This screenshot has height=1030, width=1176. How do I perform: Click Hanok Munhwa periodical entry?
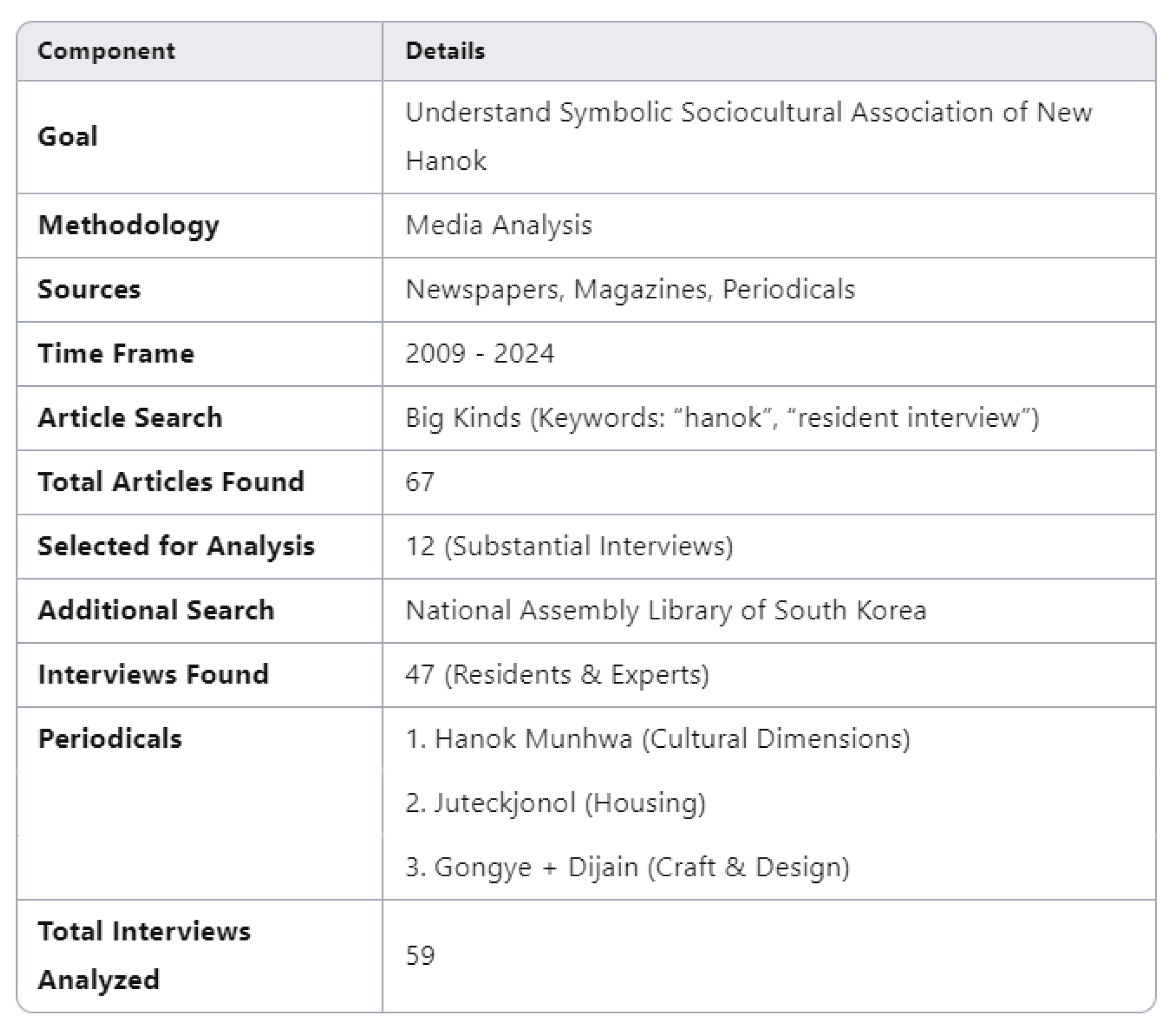coord(657,739)
